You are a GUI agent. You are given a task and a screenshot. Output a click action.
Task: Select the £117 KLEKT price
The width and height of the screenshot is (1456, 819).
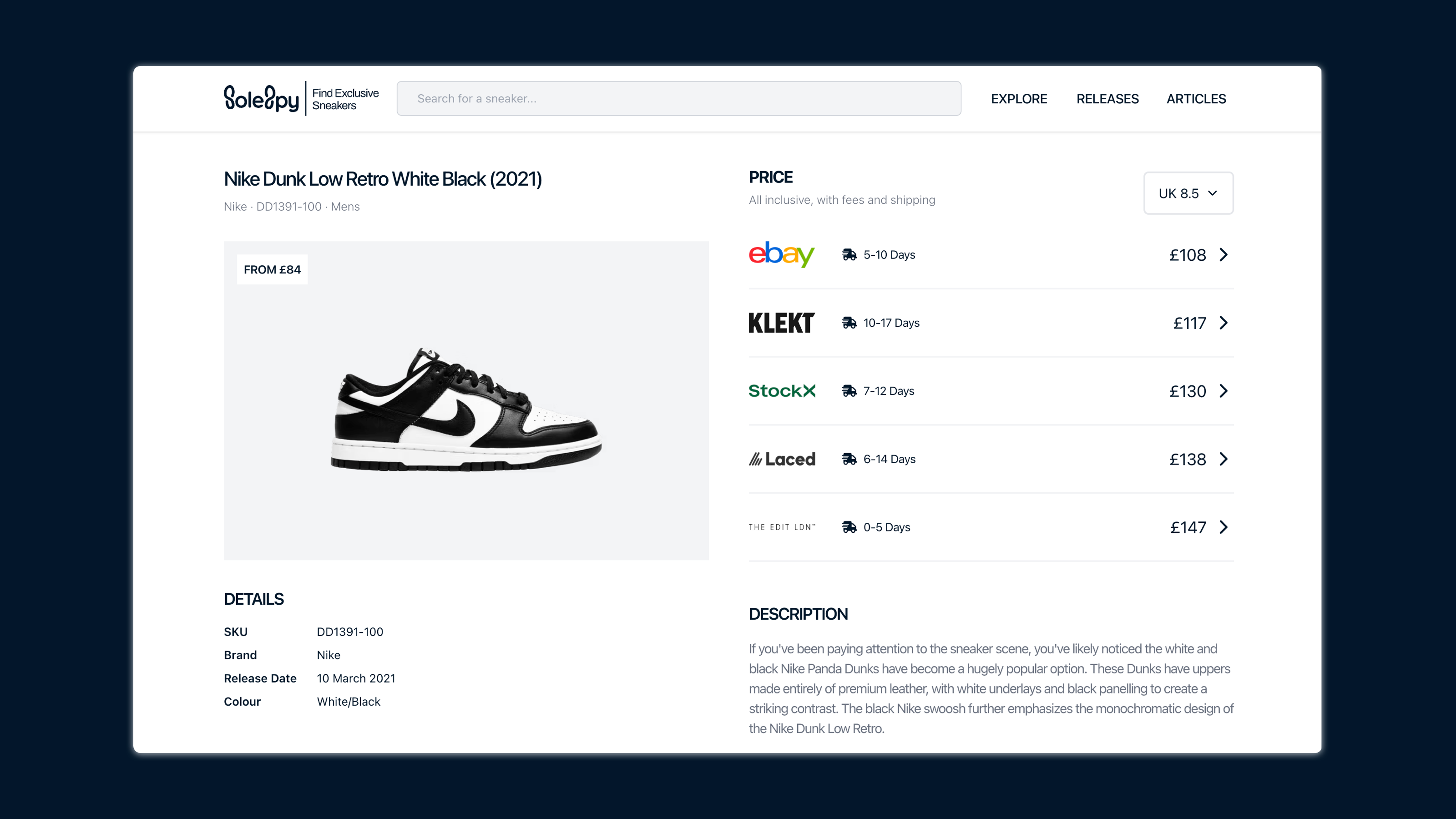[1189, 323]
